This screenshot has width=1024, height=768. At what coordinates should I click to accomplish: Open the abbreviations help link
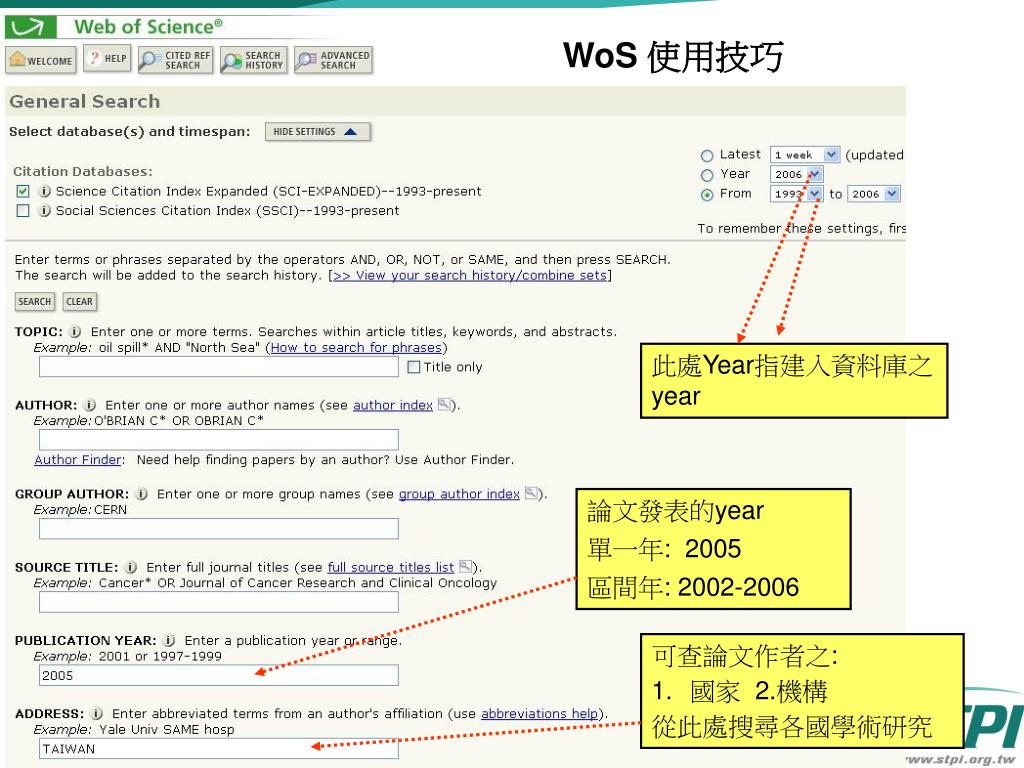pos(539,714)
